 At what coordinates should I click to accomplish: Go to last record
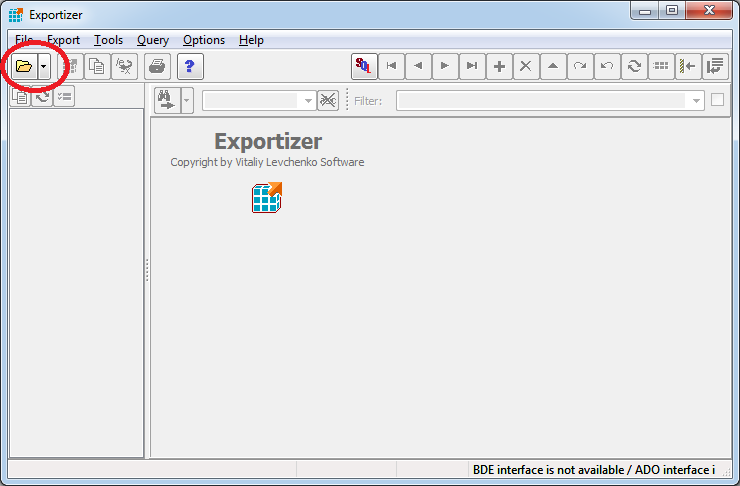(x=472, y=67)
